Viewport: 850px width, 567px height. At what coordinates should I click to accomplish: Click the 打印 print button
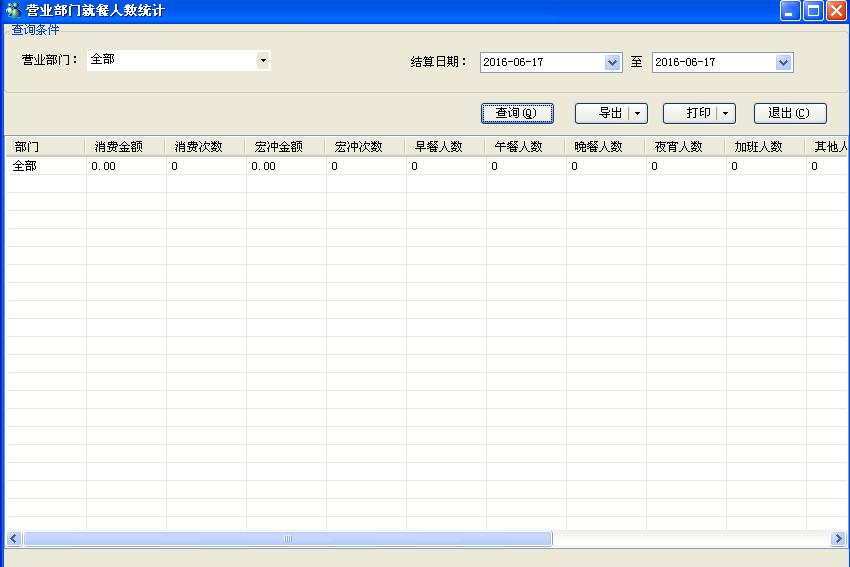pos(691,113)
